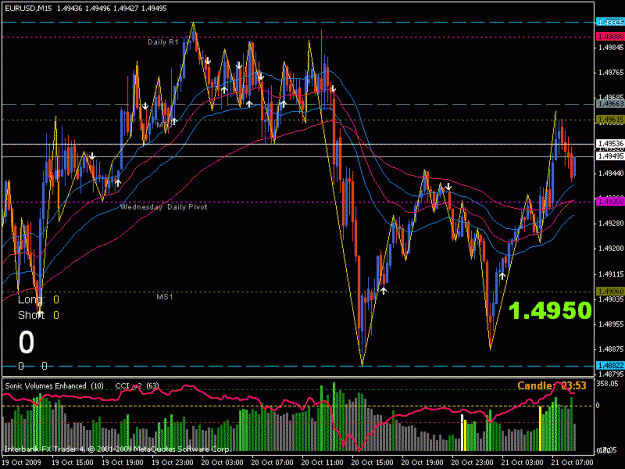Click the Short 0 position counter

(x=39, y=315)
